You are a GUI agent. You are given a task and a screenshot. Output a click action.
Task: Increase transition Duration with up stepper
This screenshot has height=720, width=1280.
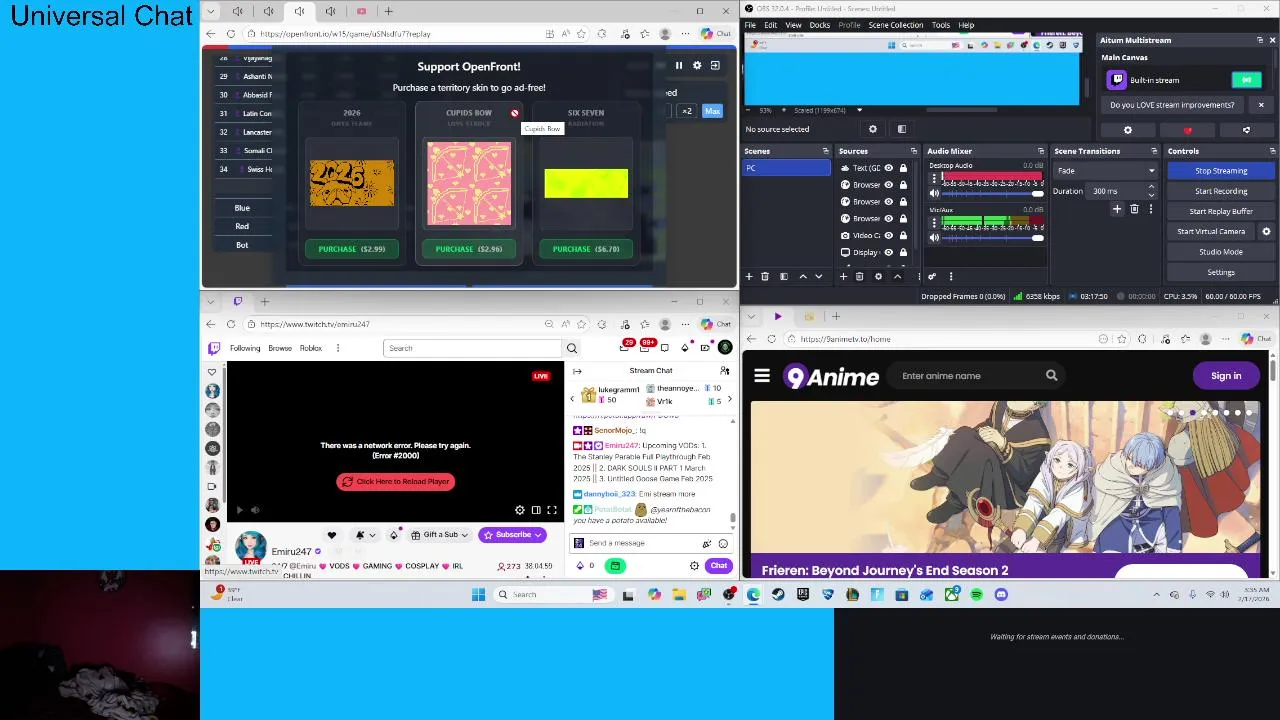pos(1152,188)
